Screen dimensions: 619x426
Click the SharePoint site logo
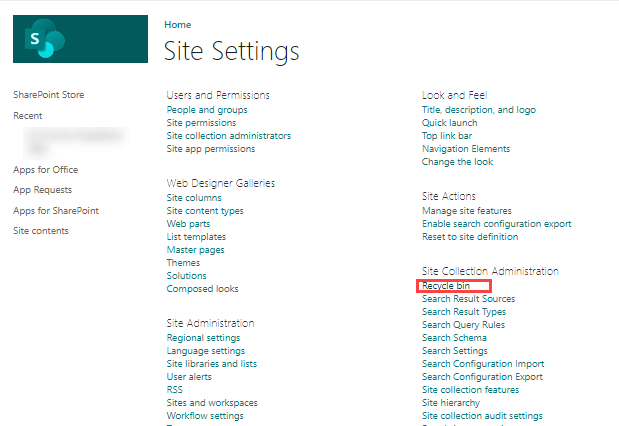point(81,39)
